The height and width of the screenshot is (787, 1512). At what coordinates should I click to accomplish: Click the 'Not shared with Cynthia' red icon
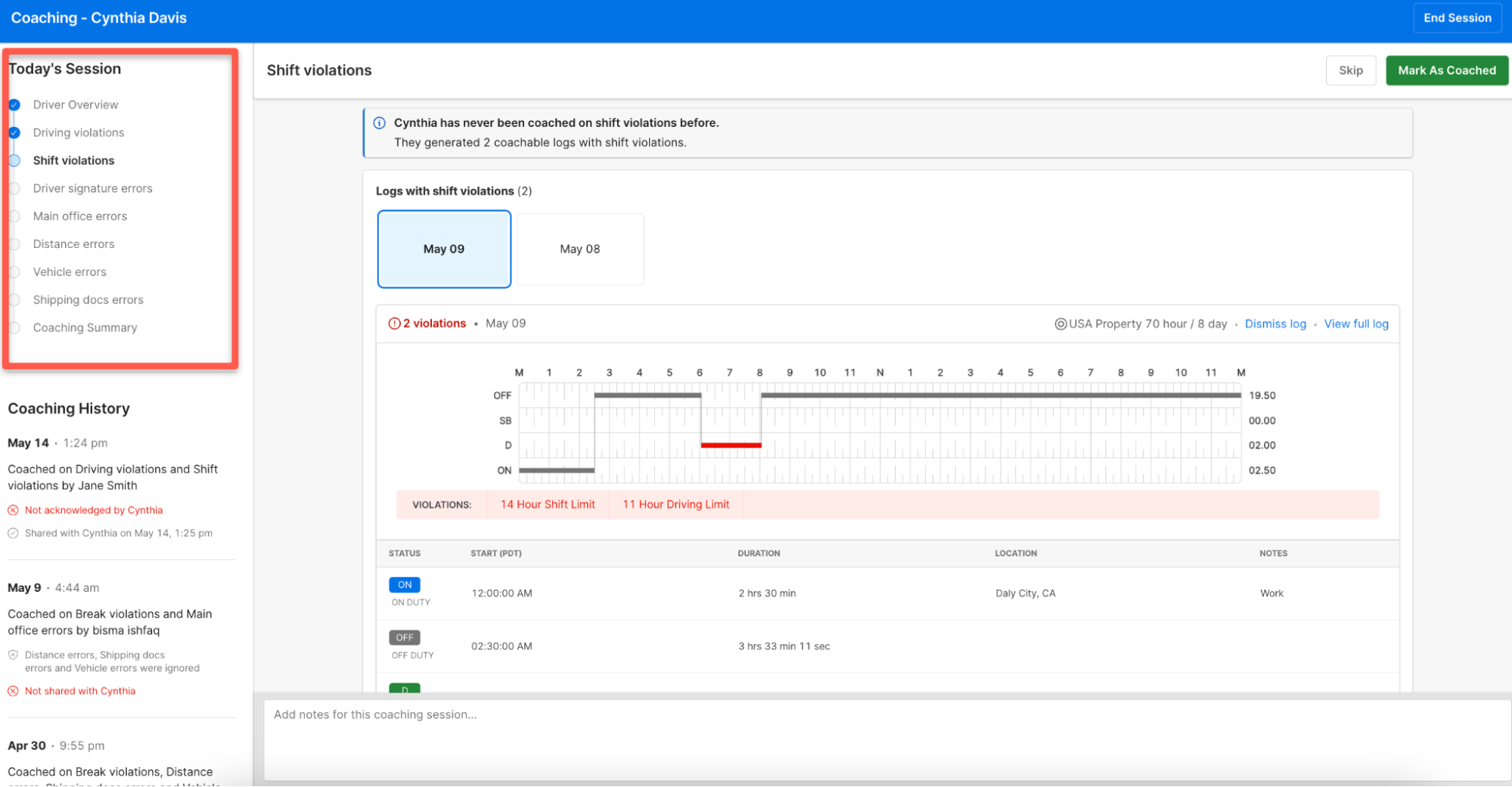(13, 691)
